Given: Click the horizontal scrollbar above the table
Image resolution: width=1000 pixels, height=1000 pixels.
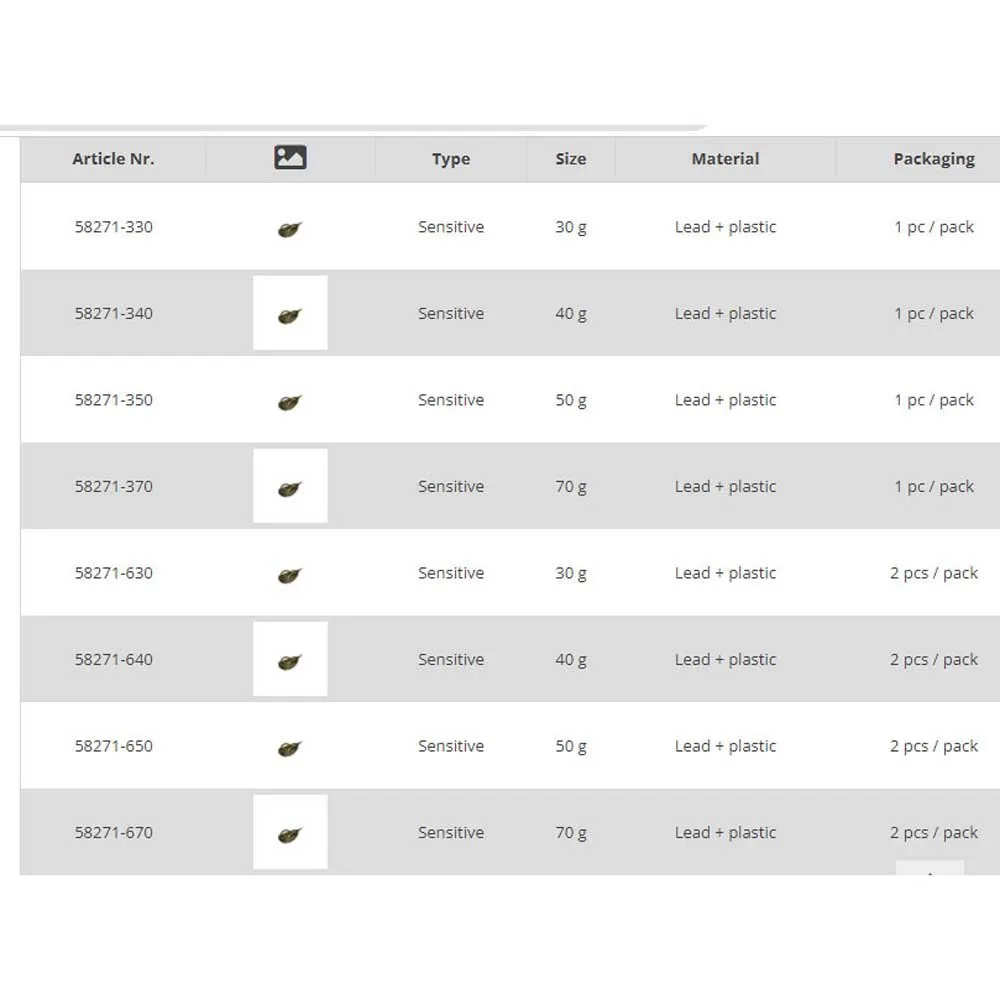Looking at the screenshot, I should click(x=350, y=128).
